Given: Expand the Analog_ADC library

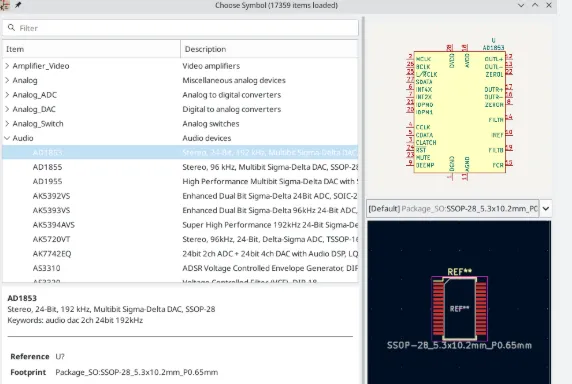Looking at the screenshot, I should pyautogui.click(x=7, y=95).
